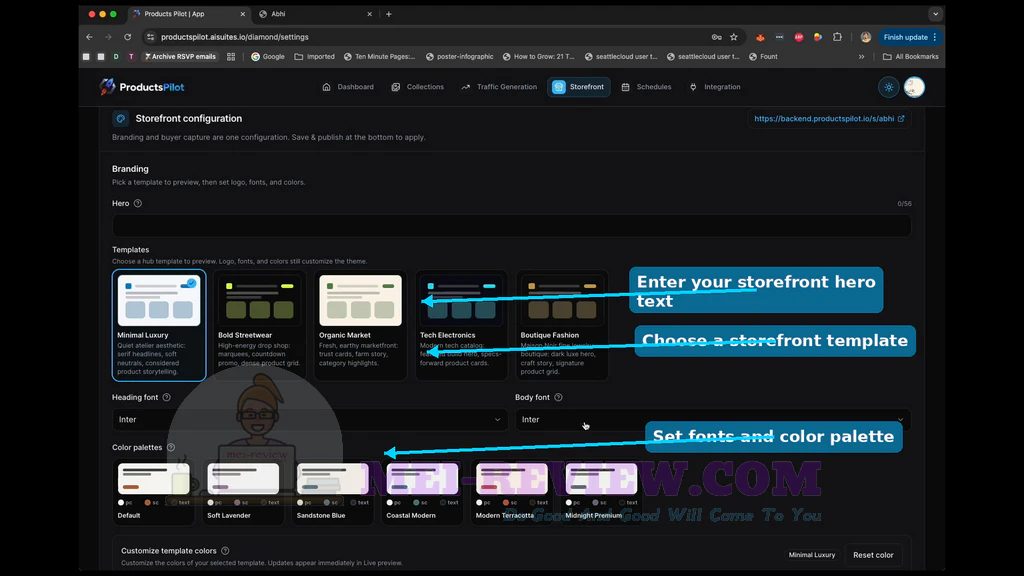Select the Storefront nav item
The width and height of the screenshot is (1024, 576).
coord(579,87)
